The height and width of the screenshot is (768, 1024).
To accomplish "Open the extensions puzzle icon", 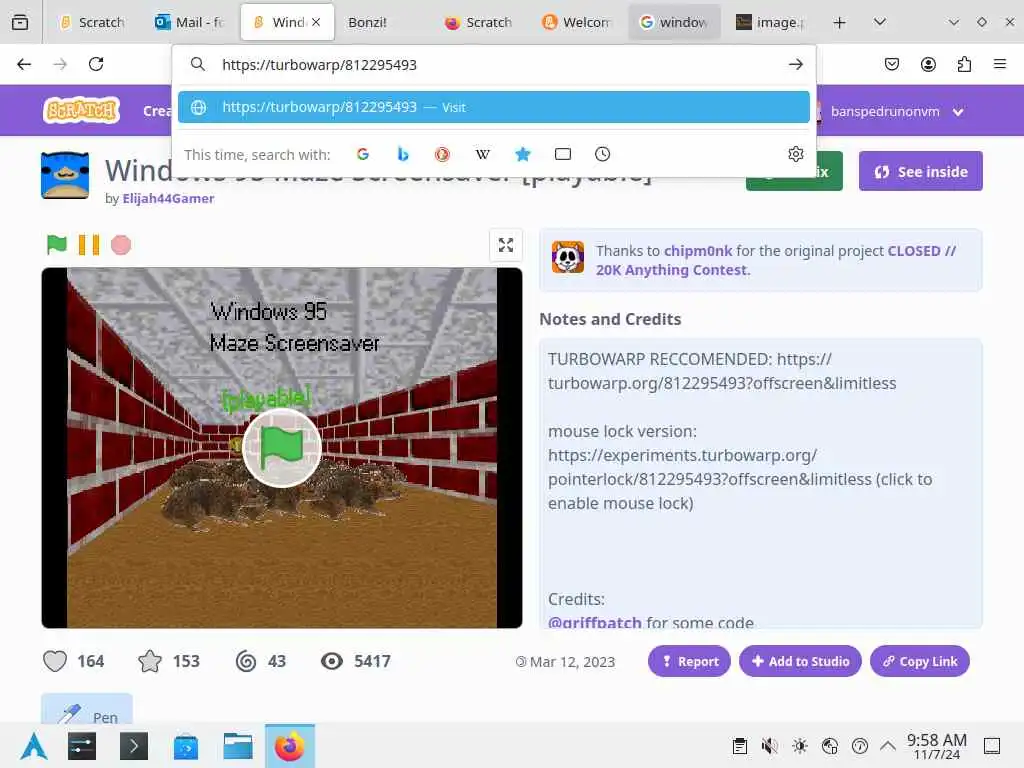I will click(964, 64).
